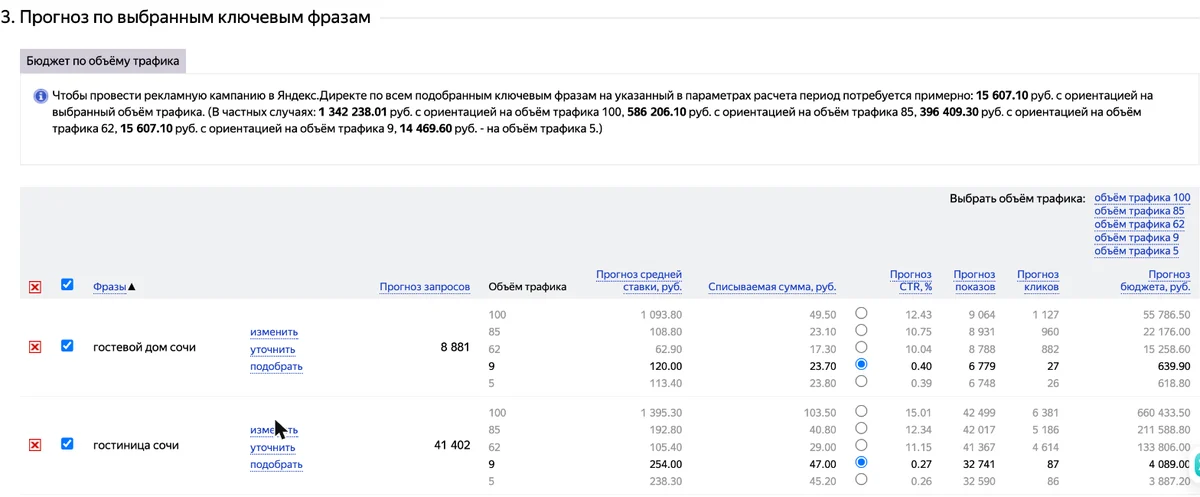The width and height of the screenshot is (1200, 497).
Task: Select traffic volume 100 radio for гостевой дом сочи
Action: pyautogui.click(x=861, y=314)
